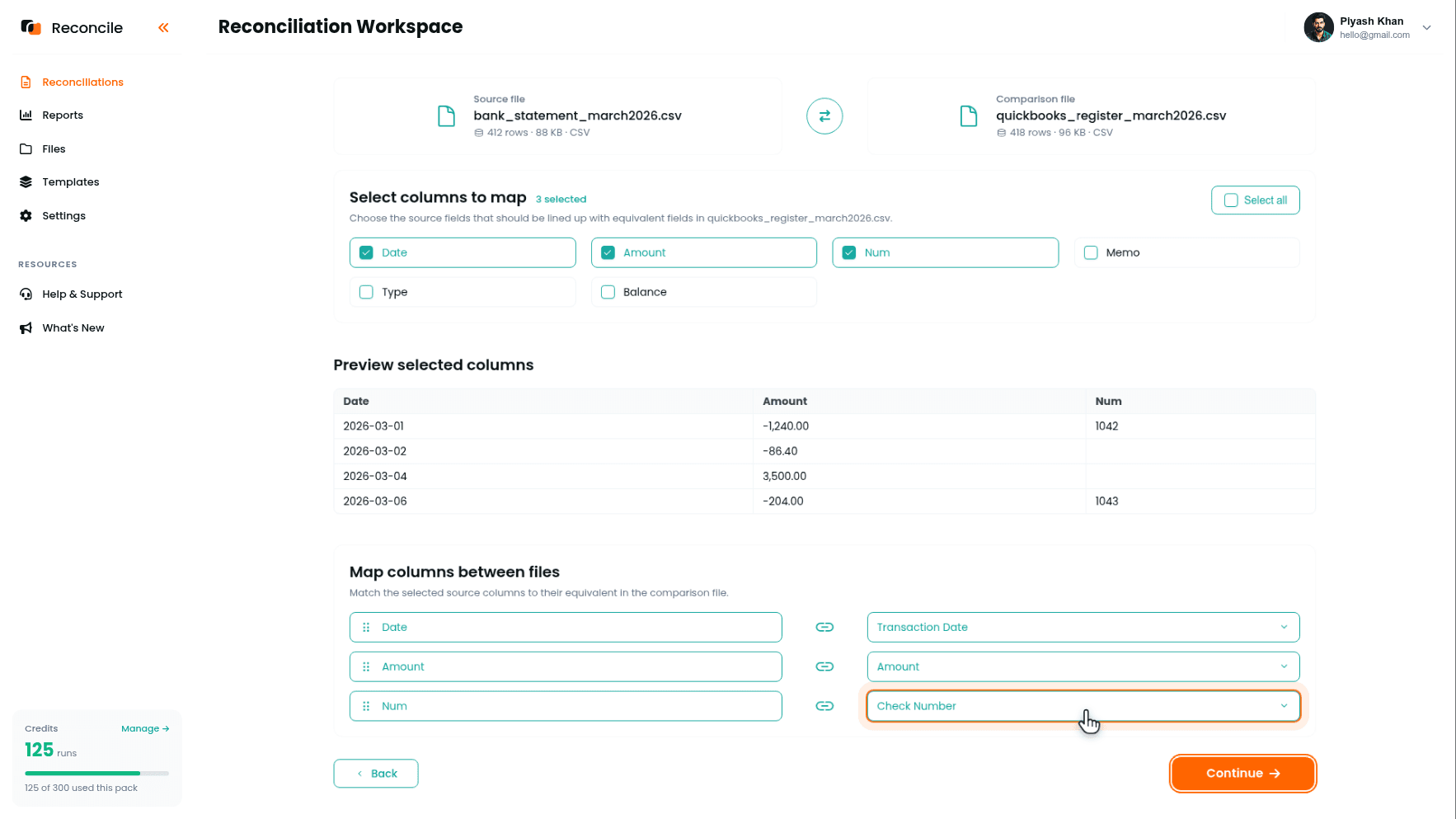Click the Continue button
1456x819 pixels.
[1242, 774]
